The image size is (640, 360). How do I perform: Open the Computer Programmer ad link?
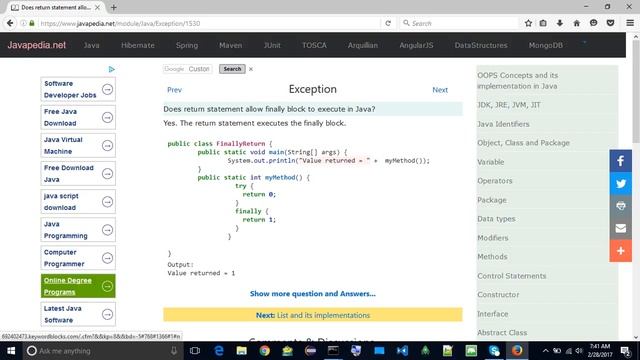click(78, 258)
